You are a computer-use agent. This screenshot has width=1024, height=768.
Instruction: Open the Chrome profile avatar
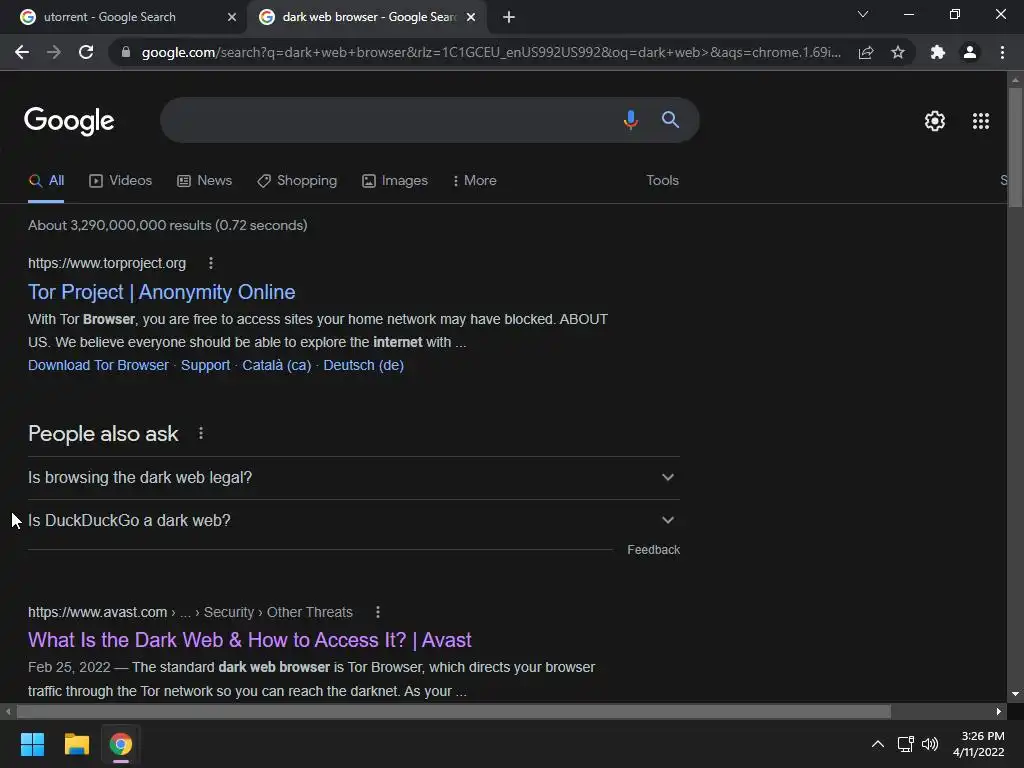(x=970, y=52)
